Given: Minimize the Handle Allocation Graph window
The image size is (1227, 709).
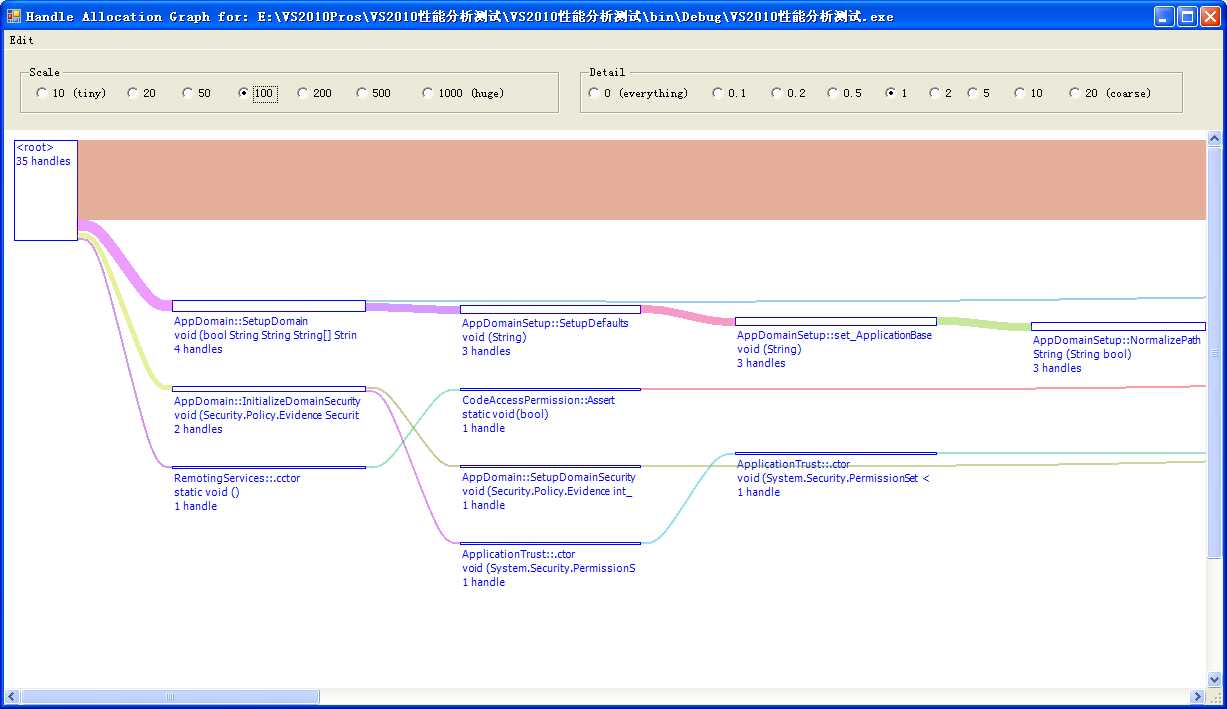Looking at the screenshot, I should point(1164,16).
